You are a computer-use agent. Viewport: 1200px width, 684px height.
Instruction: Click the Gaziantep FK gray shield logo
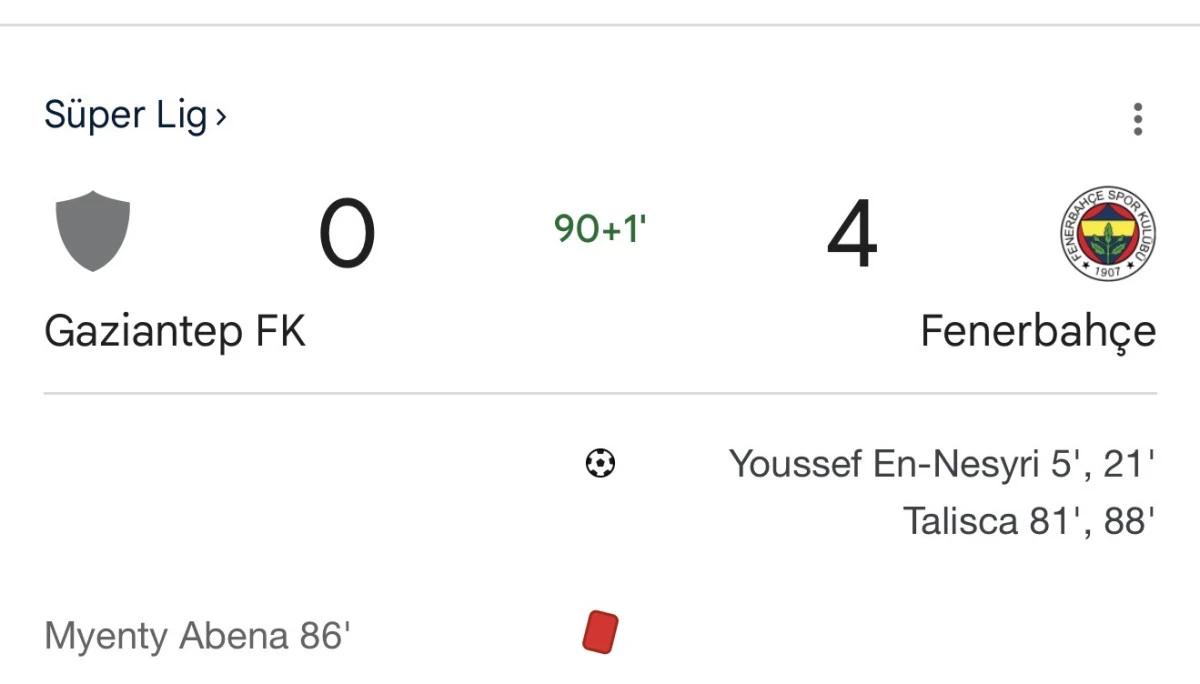(x=93, y=231)
